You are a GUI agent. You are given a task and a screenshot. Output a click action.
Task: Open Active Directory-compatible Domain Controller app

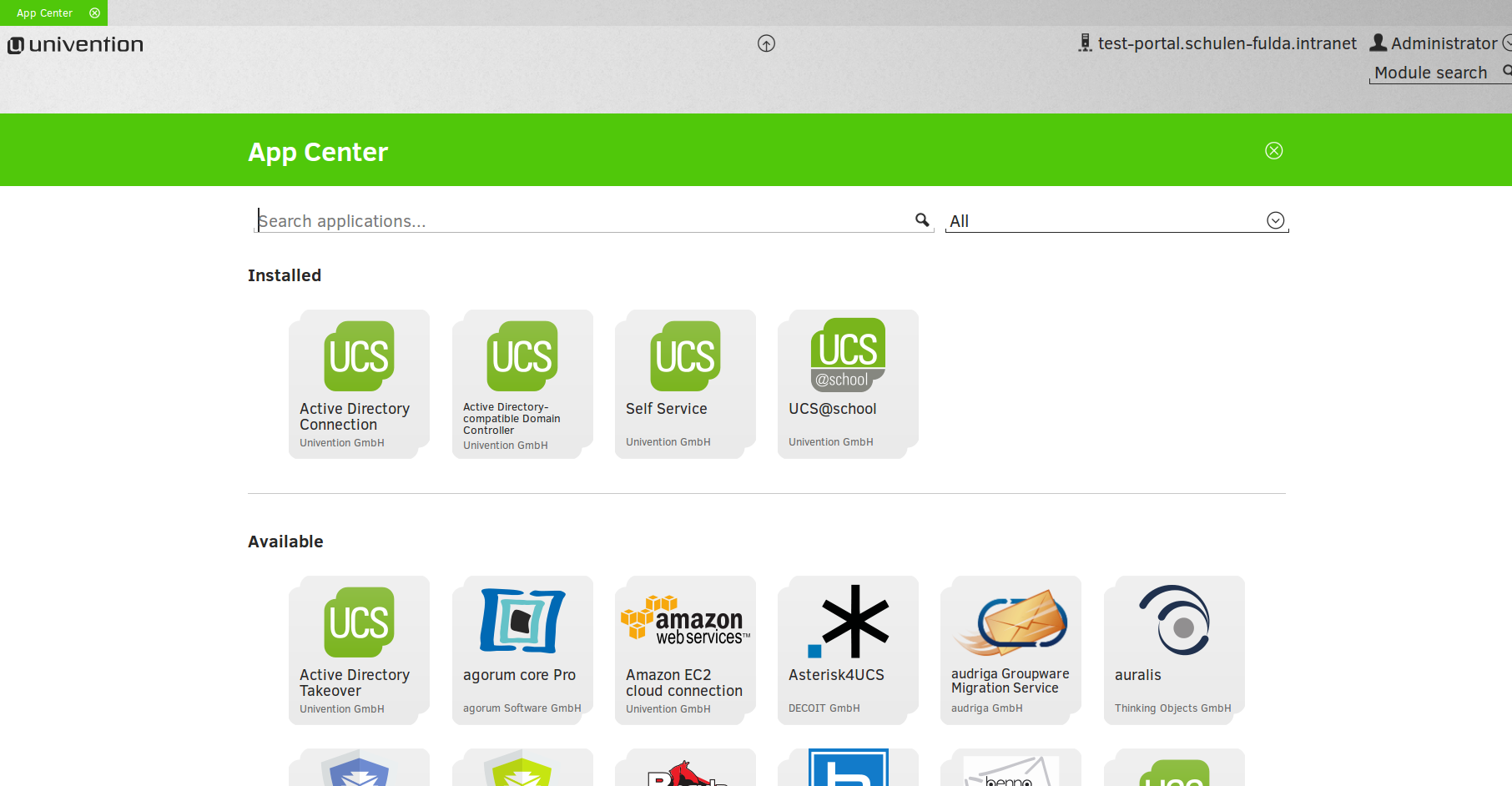[x=522, y=384]
